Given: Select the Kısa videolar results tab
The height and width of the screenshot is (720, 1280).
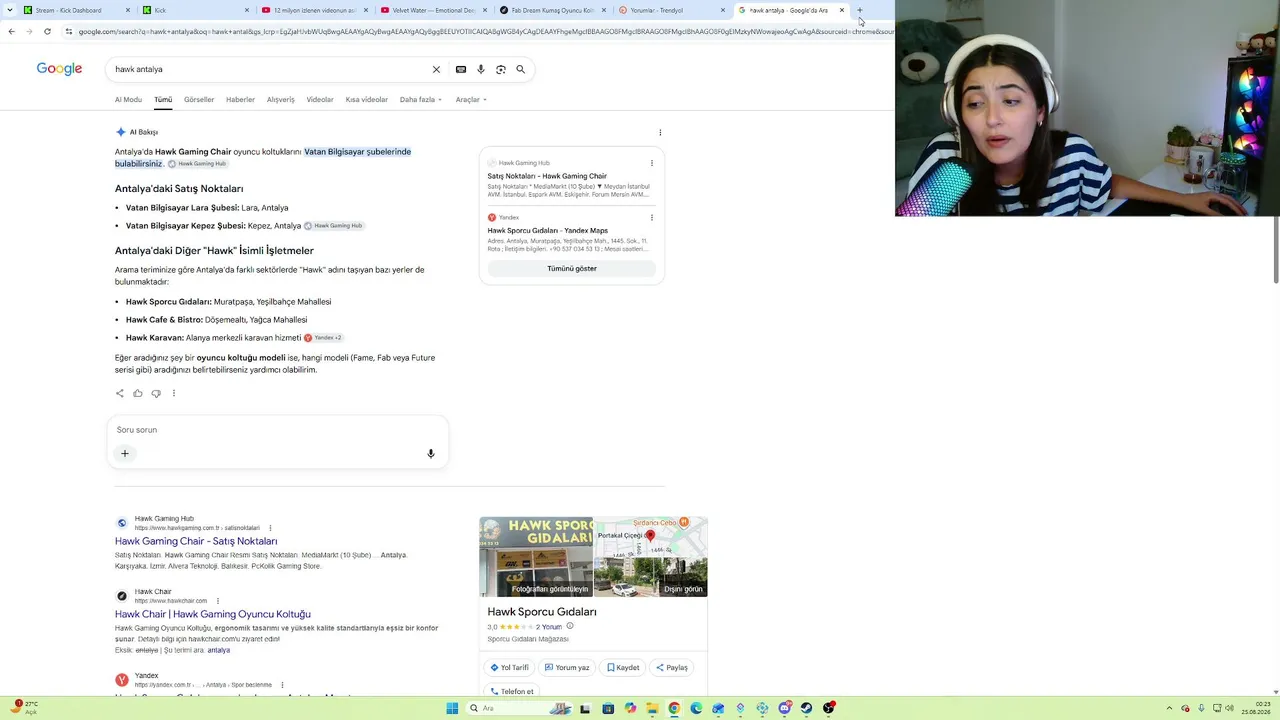Looking at the screenshot, I should (367, 100).
